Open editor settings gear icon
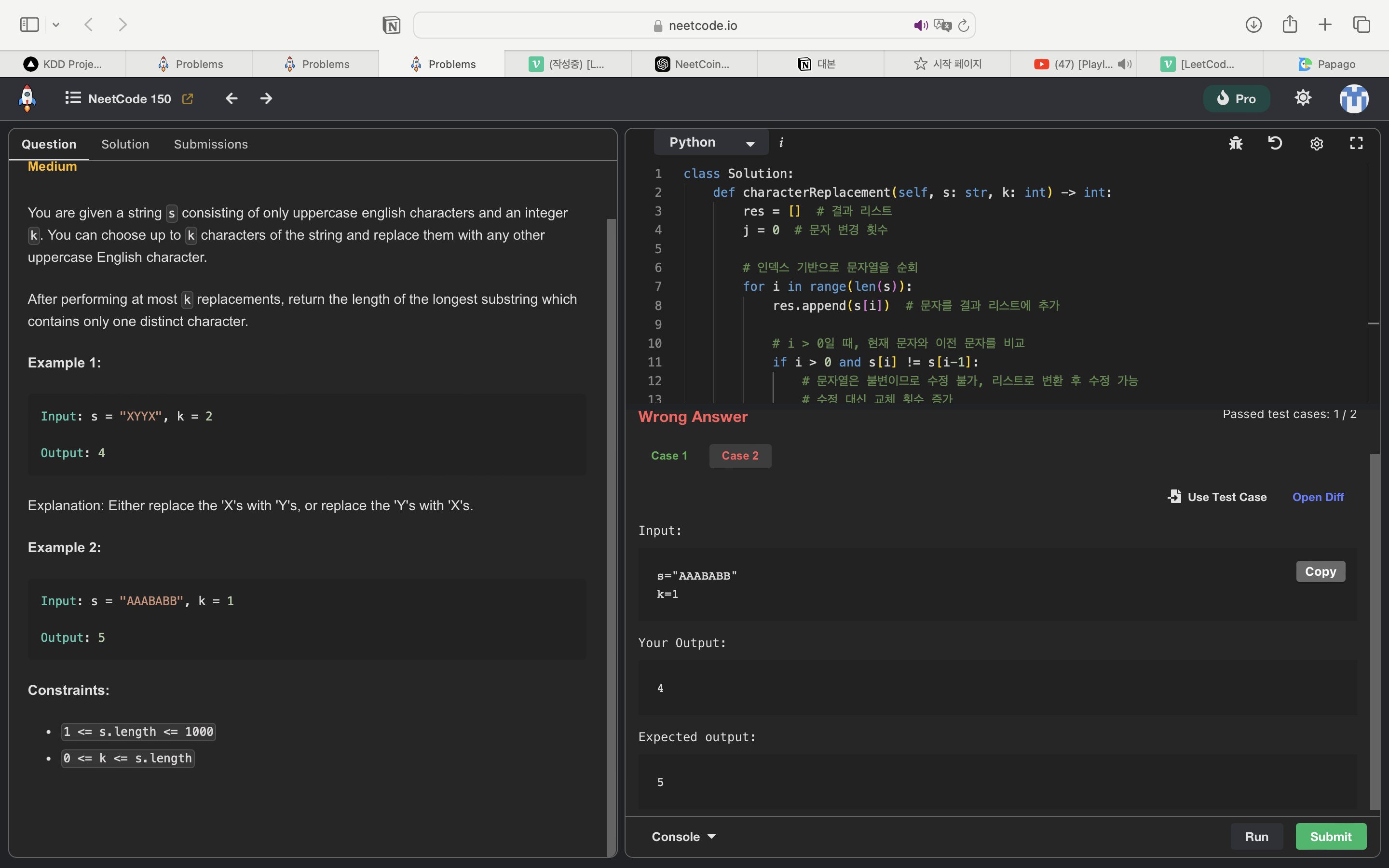The image size is (1389, 868). click(x=1316, y=144)
